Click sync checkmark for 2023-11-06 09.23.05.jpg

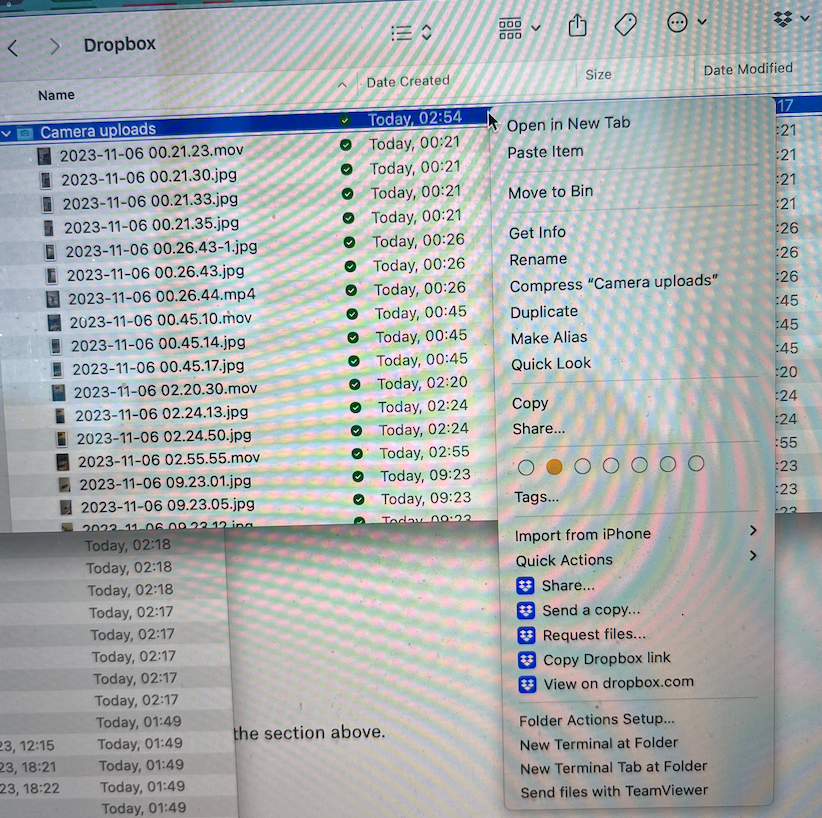click(359, 499)
